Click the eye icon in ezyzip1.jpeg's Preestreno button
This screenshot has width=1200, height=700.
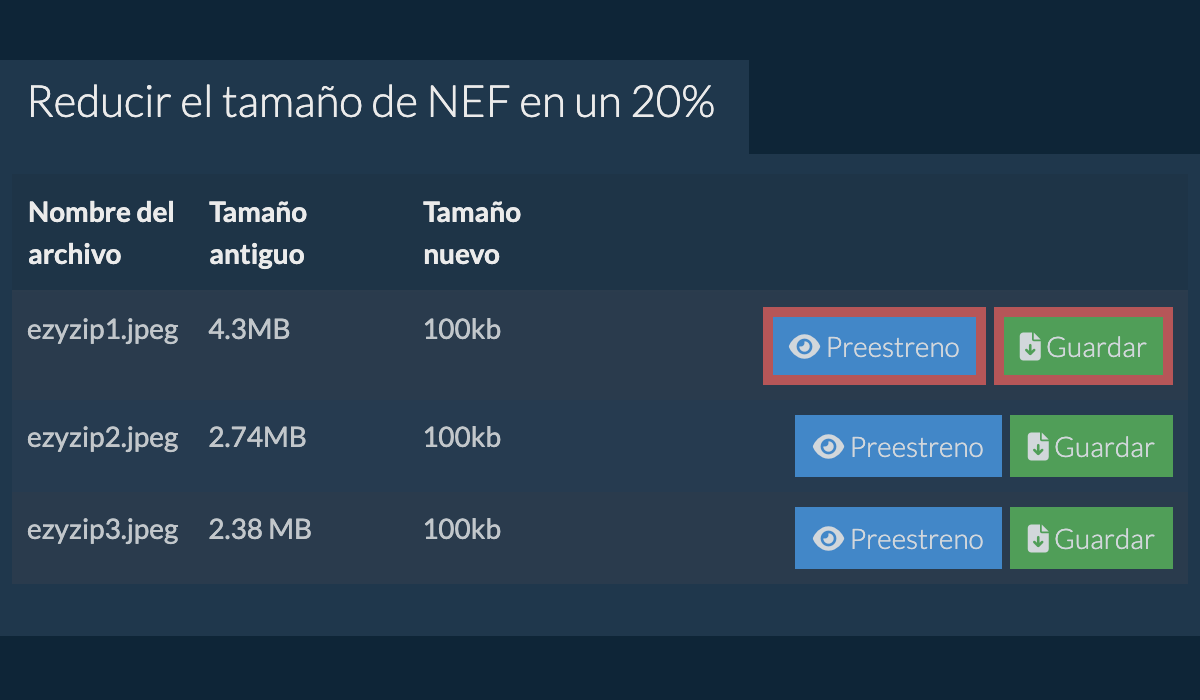coord(804,347)
